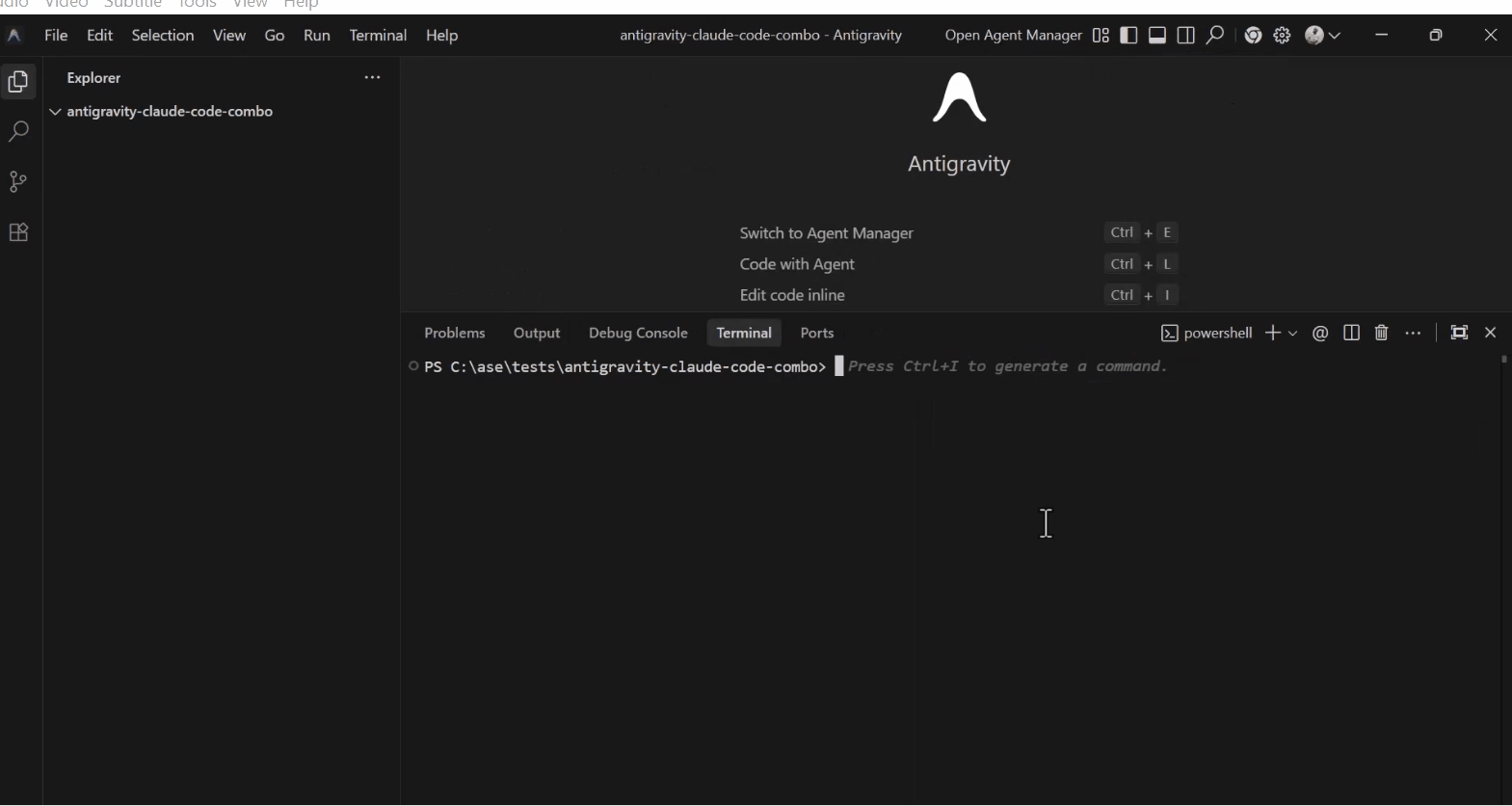Open the Selection menu
1512x806 pixels.
163,36
